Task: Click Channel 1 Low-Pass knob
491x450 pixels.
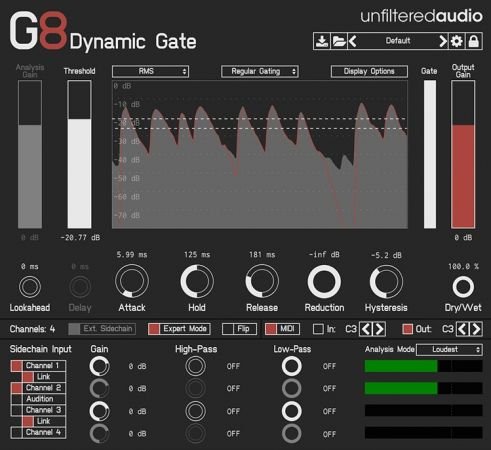Action: (x=292, y=366)
